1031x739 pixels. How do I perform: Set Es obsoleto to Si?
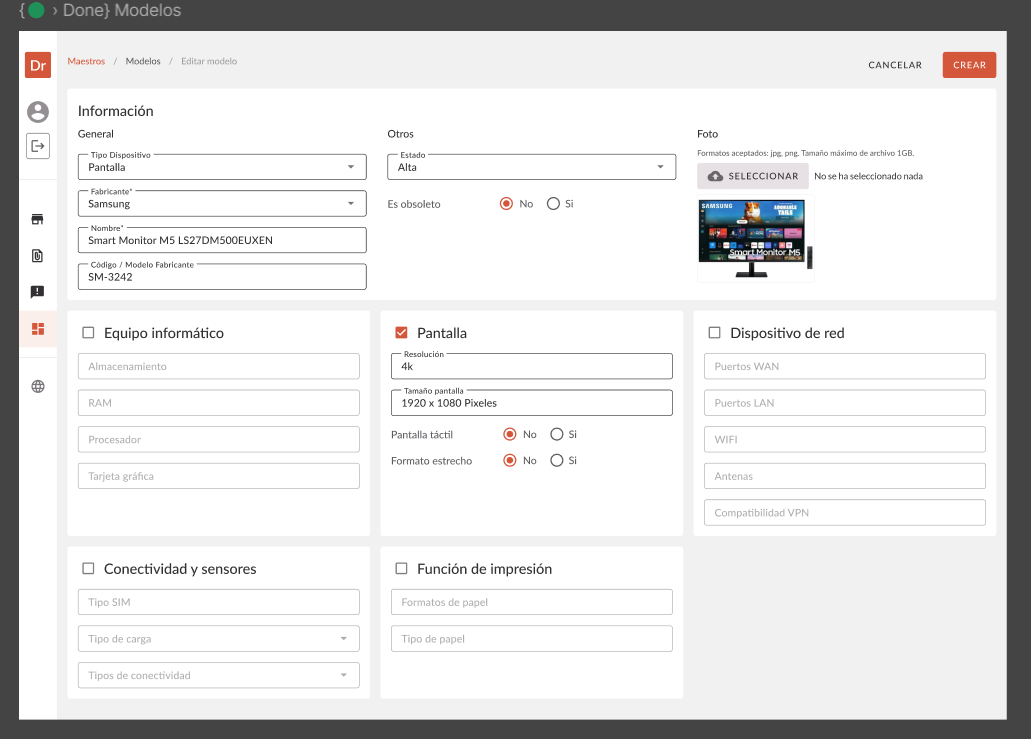pos(553,204)
